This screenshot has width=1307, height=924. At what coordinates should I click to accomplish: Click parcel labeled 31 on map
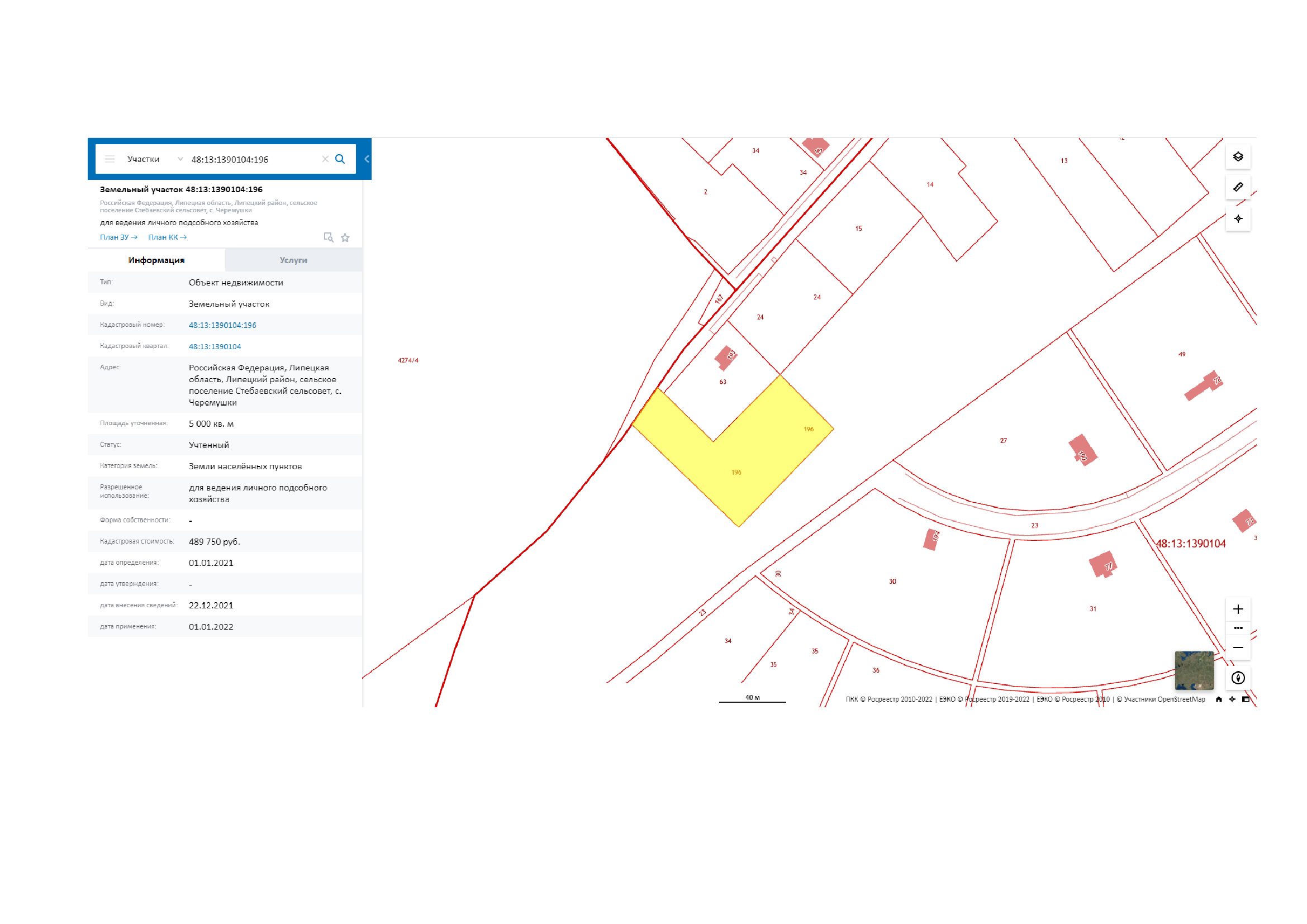point(1093,609)
